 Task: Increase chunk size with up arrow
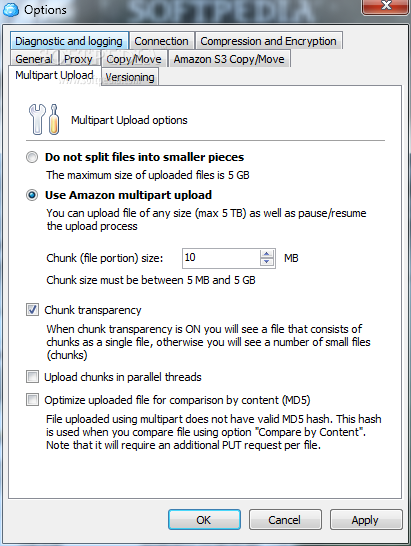267,254
